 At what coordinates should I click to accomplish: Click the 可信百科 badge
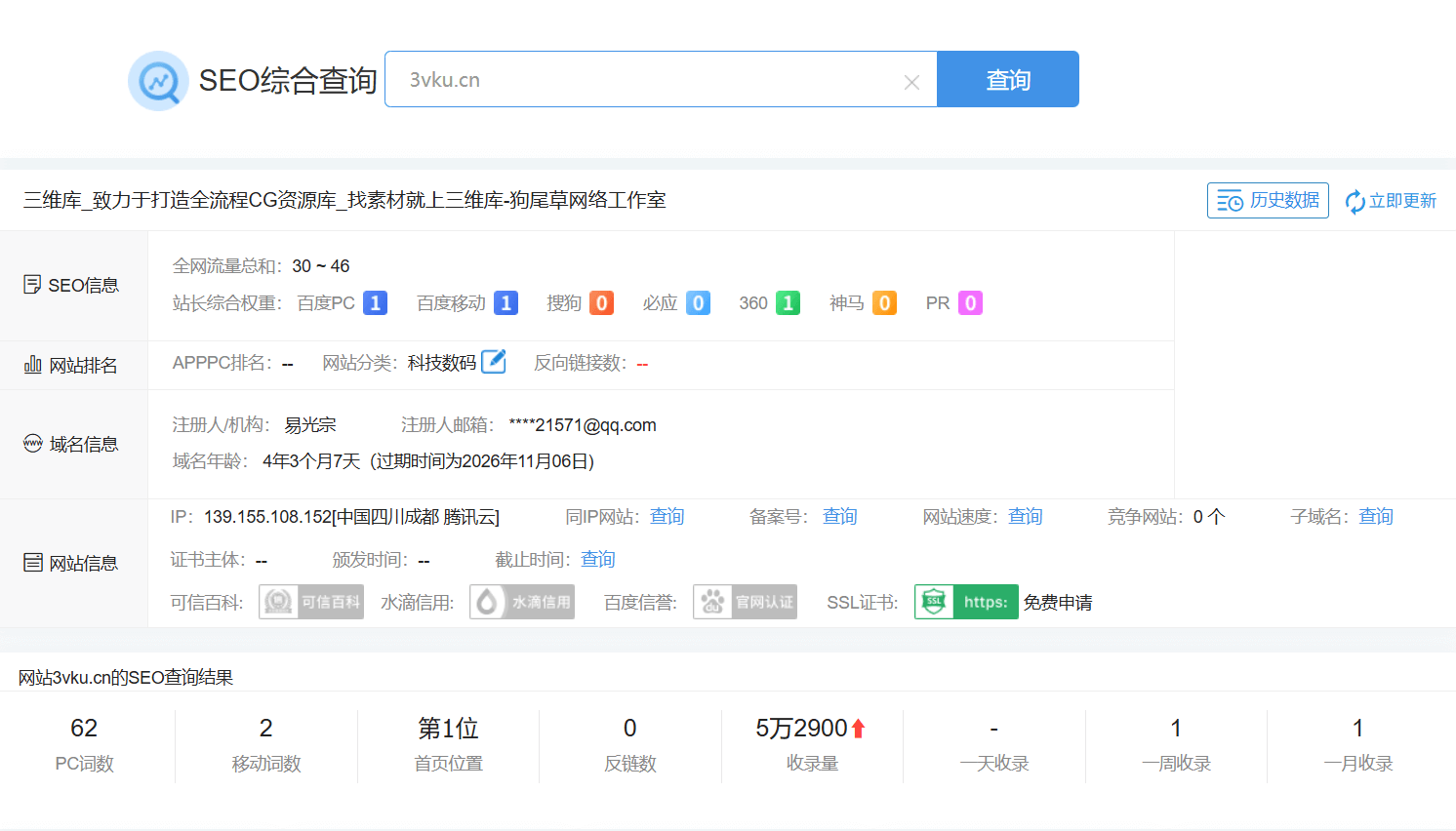point(311,602)
